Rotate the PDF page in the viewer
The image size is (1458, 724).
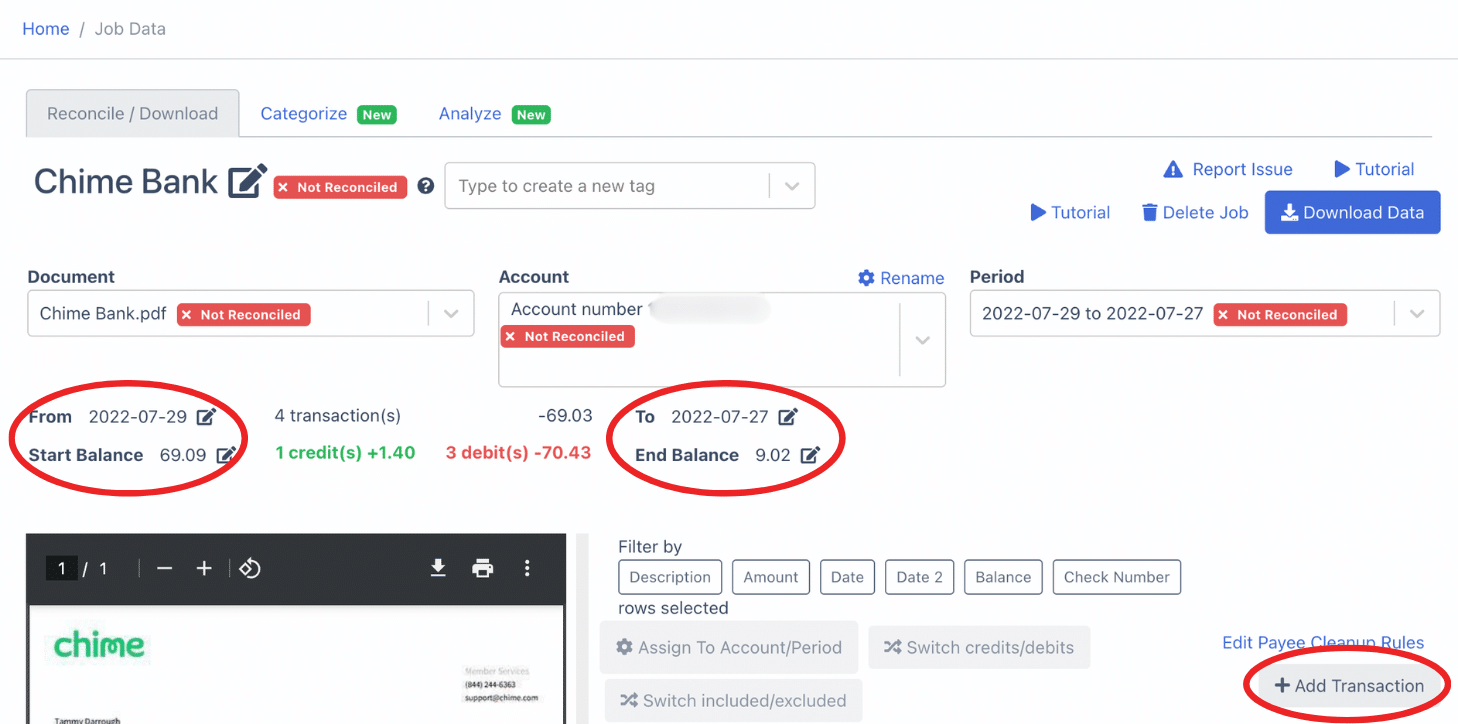tap(249, 567)
